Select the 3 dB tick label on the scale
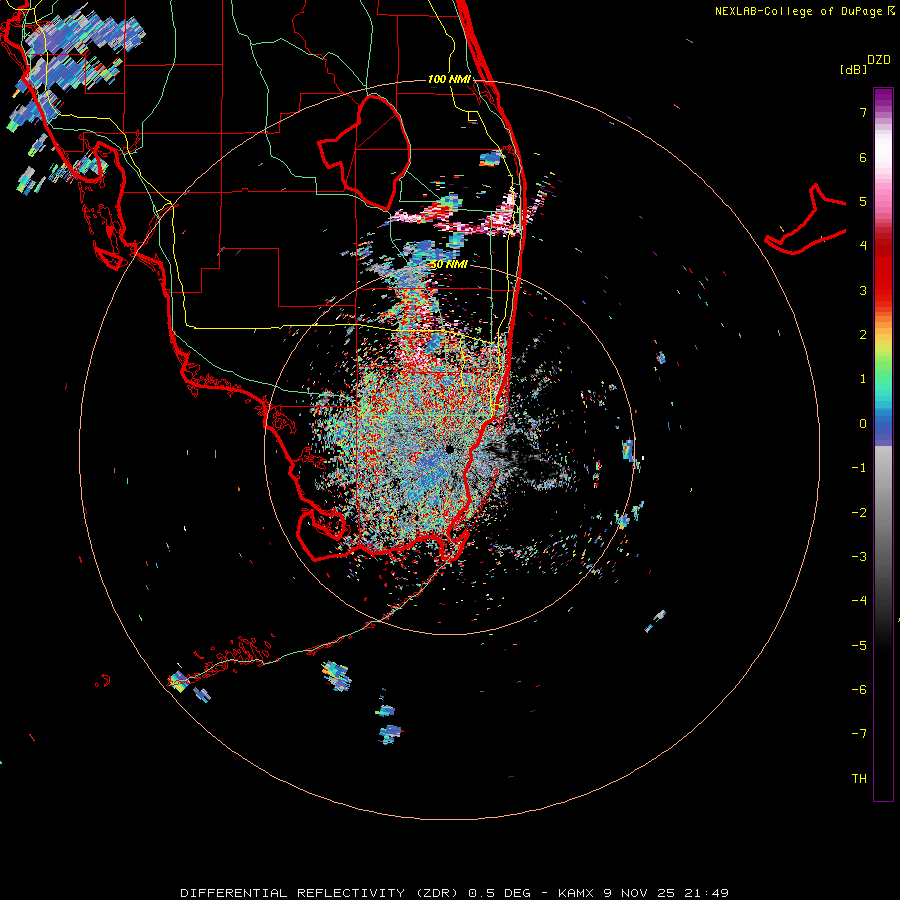Viewport: 900px width, 900px height. click(863, 290)
